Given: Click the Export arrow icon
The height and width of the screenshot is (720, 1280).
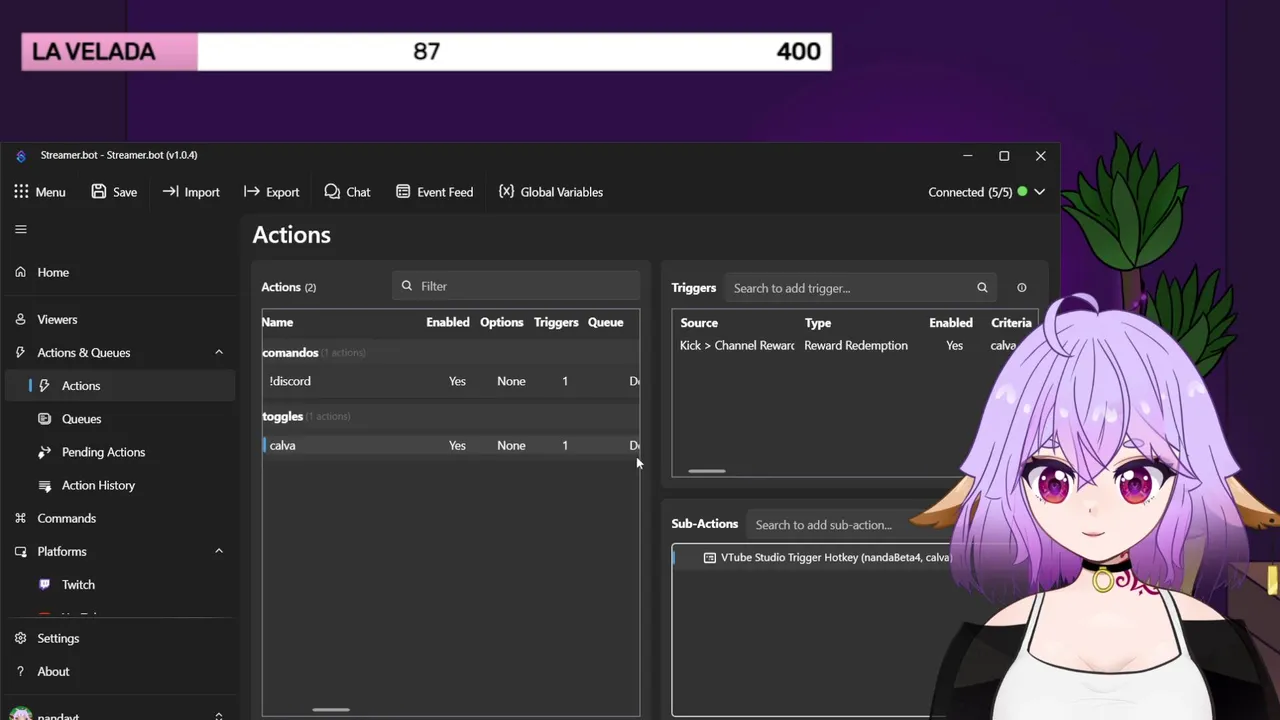Looking at the screenshot, I should pos(250,192).
